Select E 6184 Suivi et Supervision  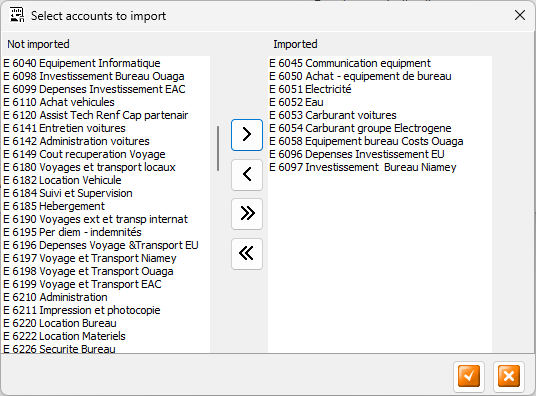tap(106, 193)
